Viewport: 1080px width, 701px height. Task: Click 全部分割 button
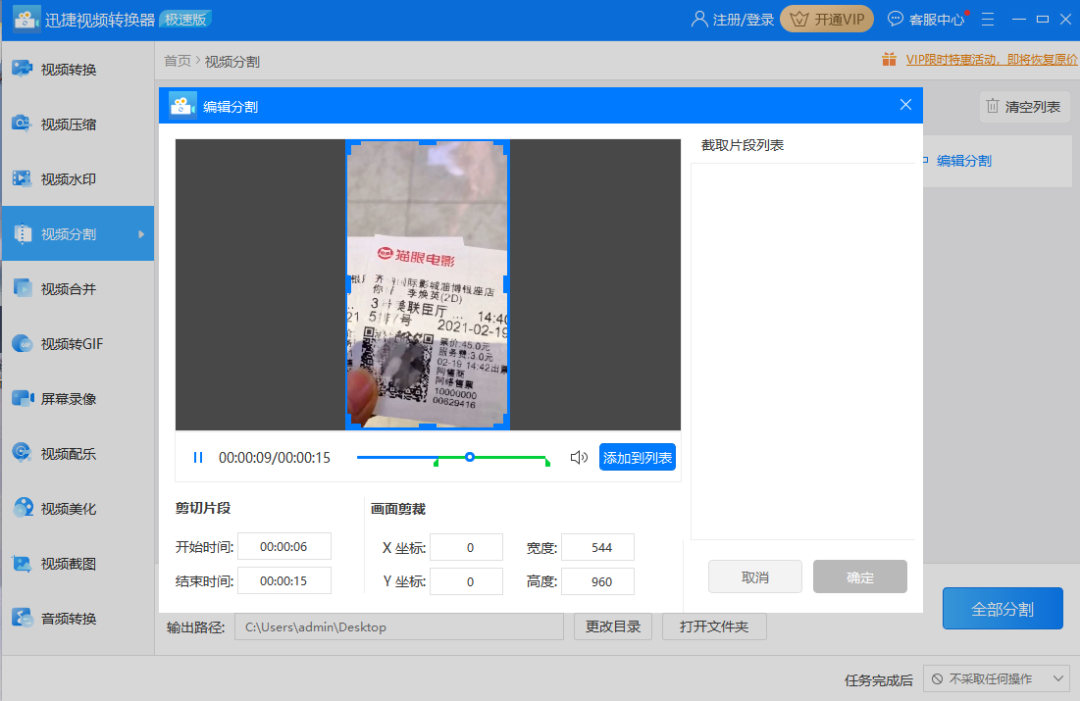point(1002,609)
